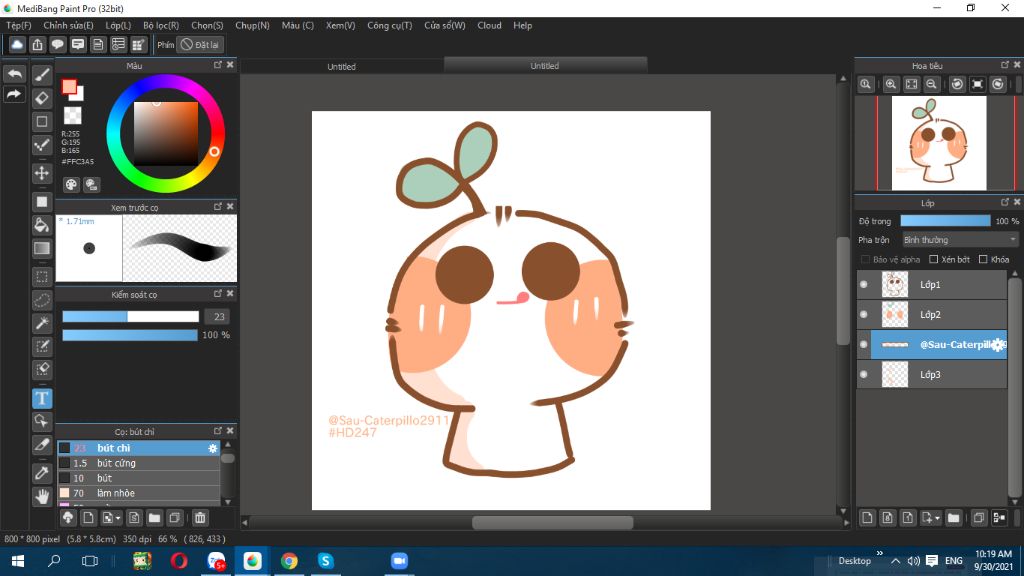This screenshot has width=1024, height=576.
Task: Select the transparent color swatch
Action: tap(72, 116)
